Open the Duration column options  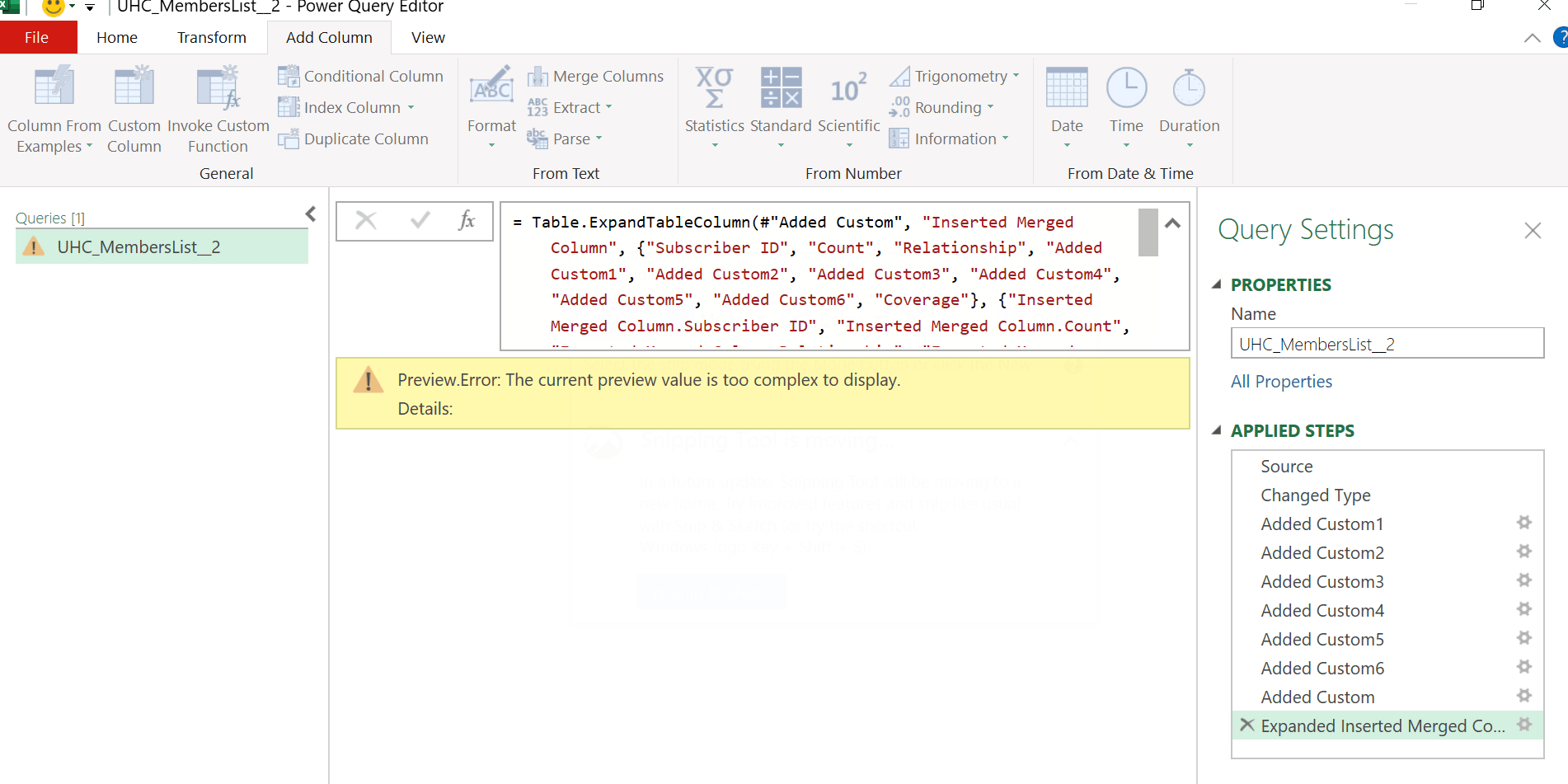click(1190, 107)
